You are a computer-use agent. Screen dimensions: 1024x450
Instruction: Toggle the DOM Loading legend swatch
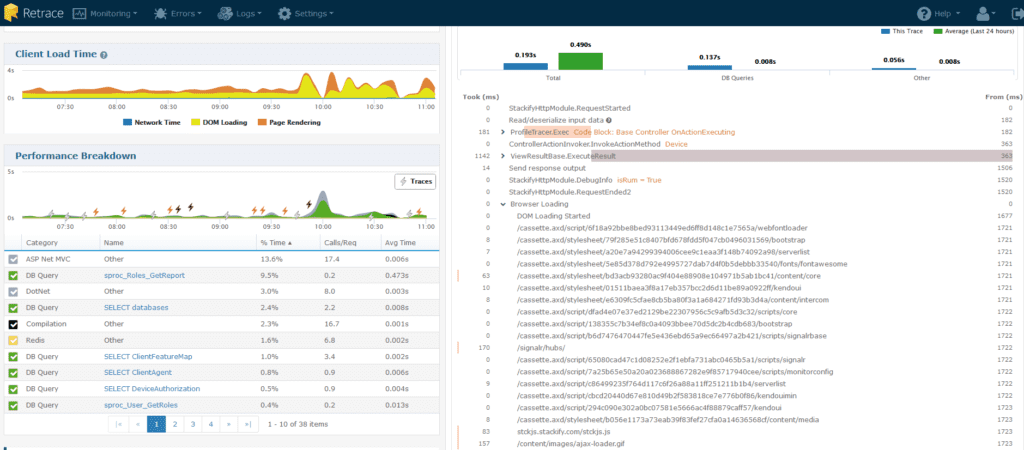pos(195,122)
